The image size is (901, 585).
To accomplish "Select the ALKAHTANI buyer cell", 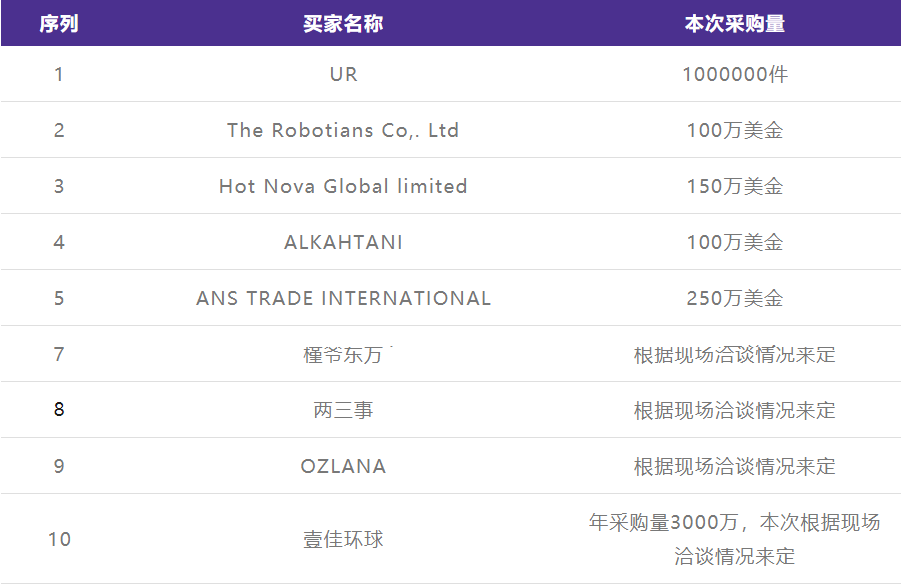I will tap(344, 243).
